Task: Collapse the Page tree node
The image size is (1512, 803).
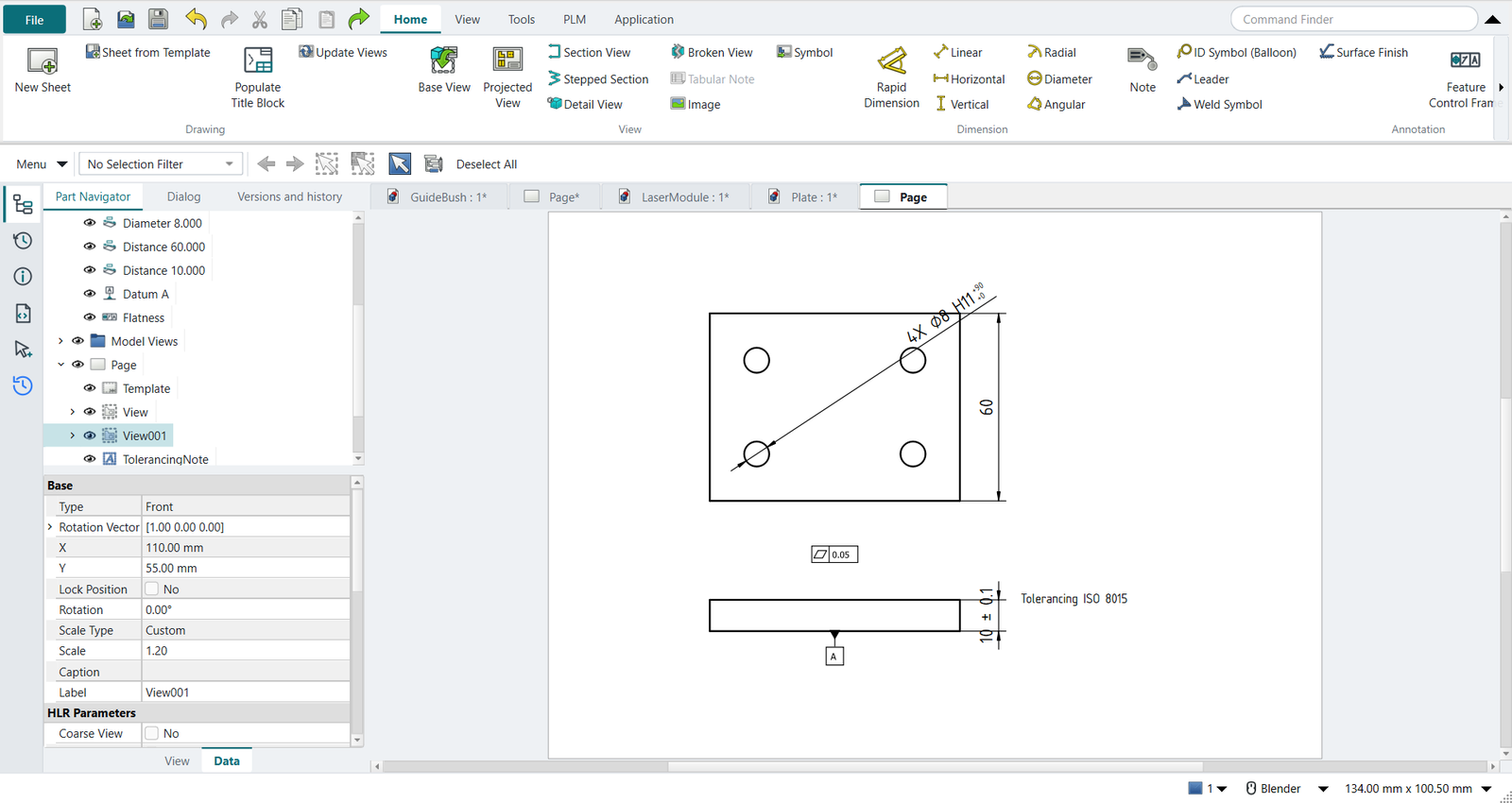Action: (x=60, y=365)
